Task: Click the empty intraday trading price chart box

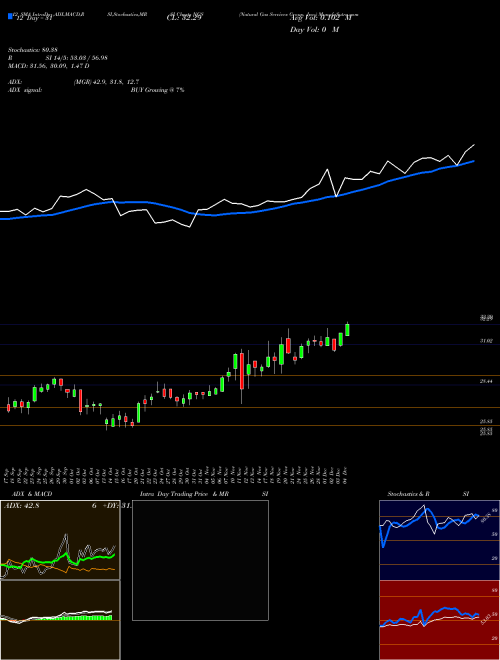Action: [200, 560]
